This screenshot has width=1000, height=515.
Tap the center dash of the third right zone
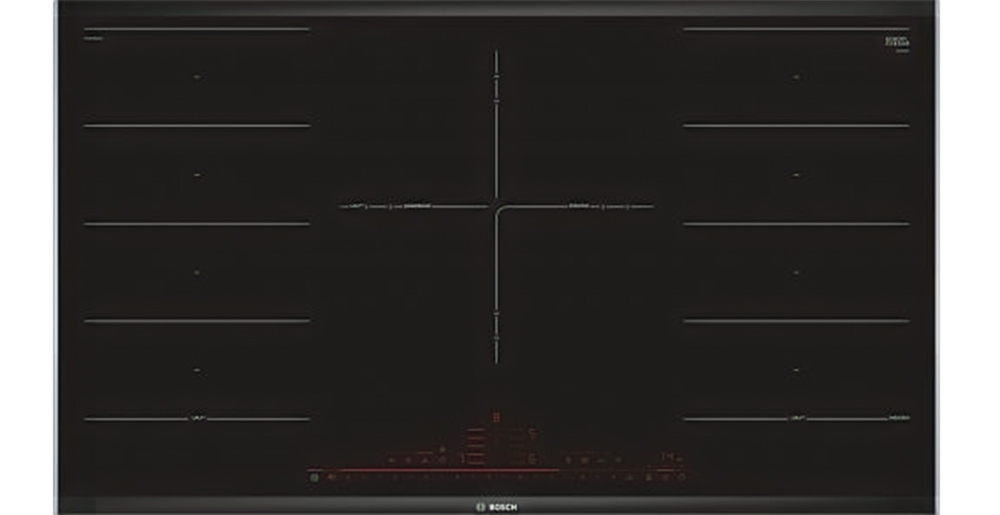pos(796,272)
